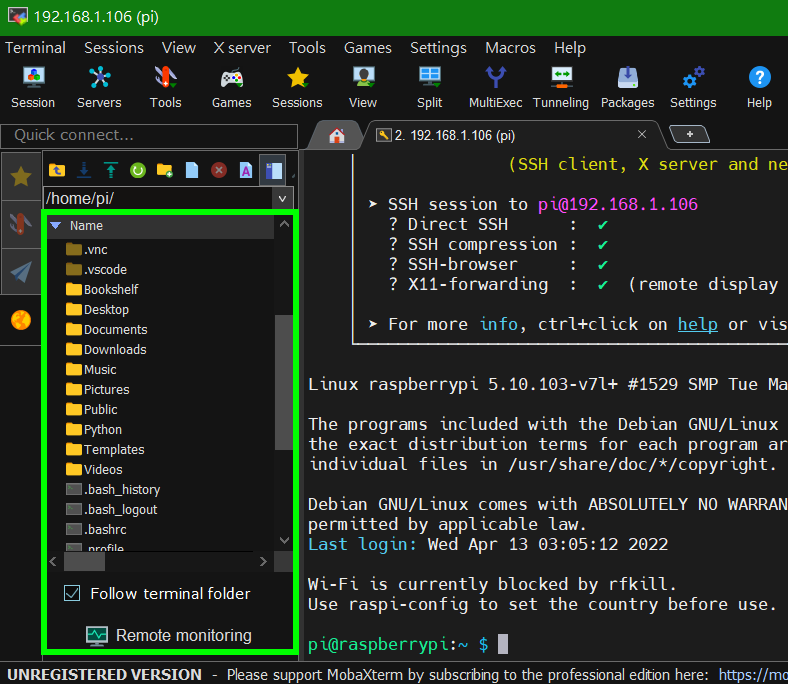Expand the /home/pi/ path dropdown
Image resolution: width=788 pixels, height=684 pixels.
[x=282, y=199]
